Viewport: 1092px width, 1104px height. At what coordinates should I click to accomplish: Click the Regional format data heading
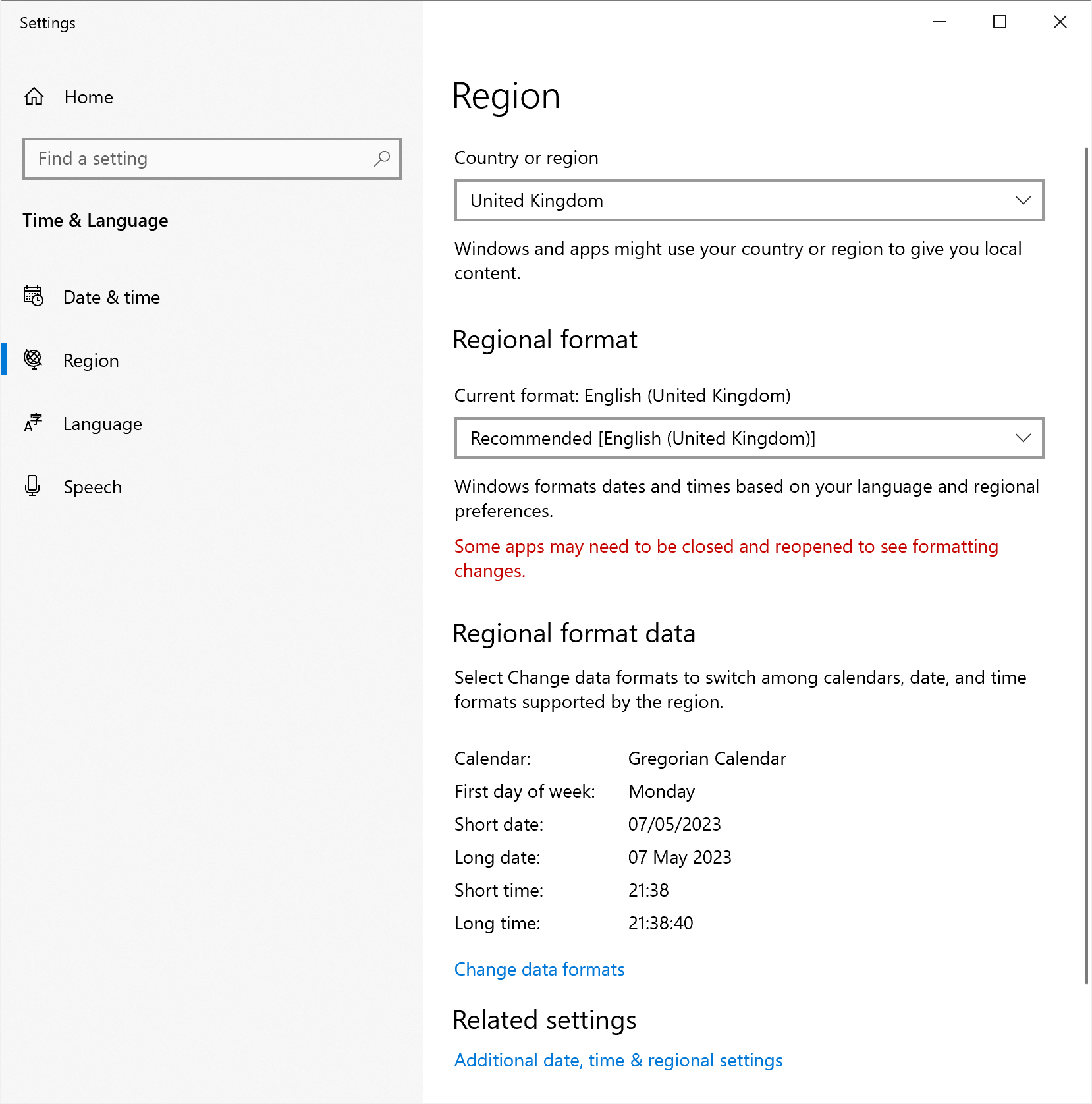coord(574,633)
